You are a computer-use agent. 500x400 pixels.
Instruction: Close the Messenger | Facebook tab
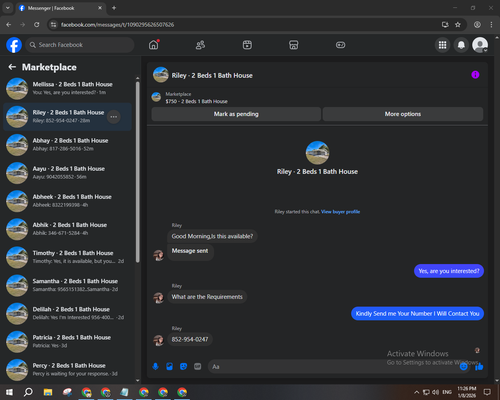100,8
